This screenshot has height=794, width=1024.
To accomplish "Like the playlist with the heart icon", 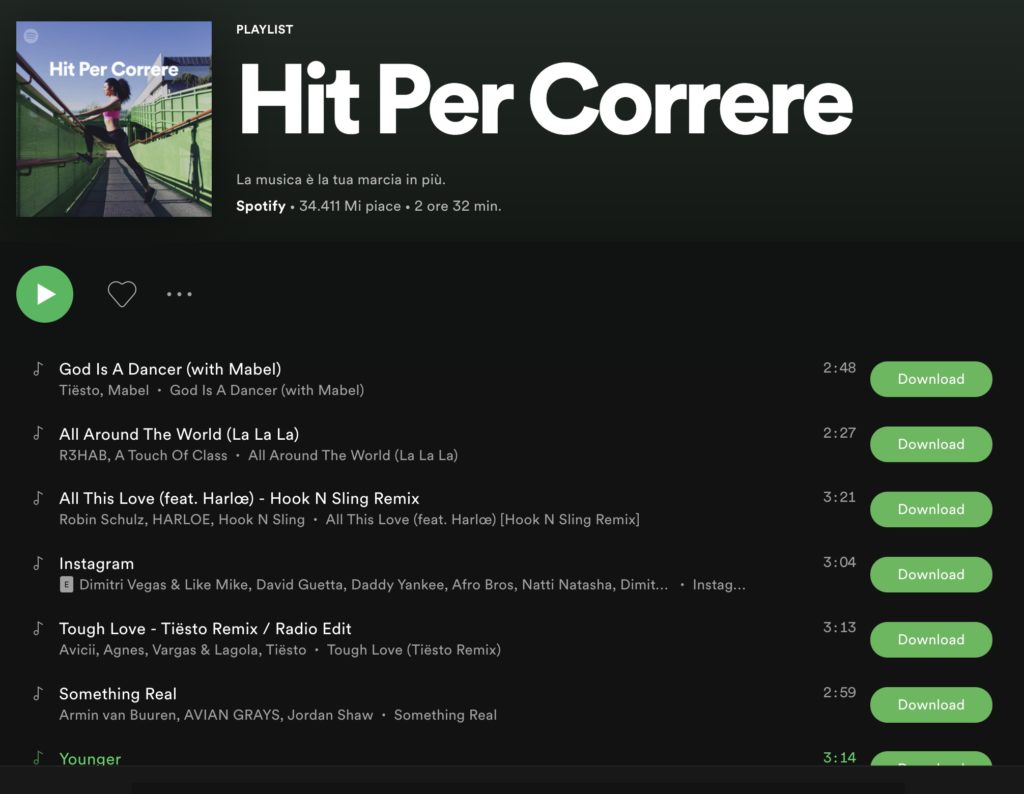I will pyautogui.click(x=122, y=294).
